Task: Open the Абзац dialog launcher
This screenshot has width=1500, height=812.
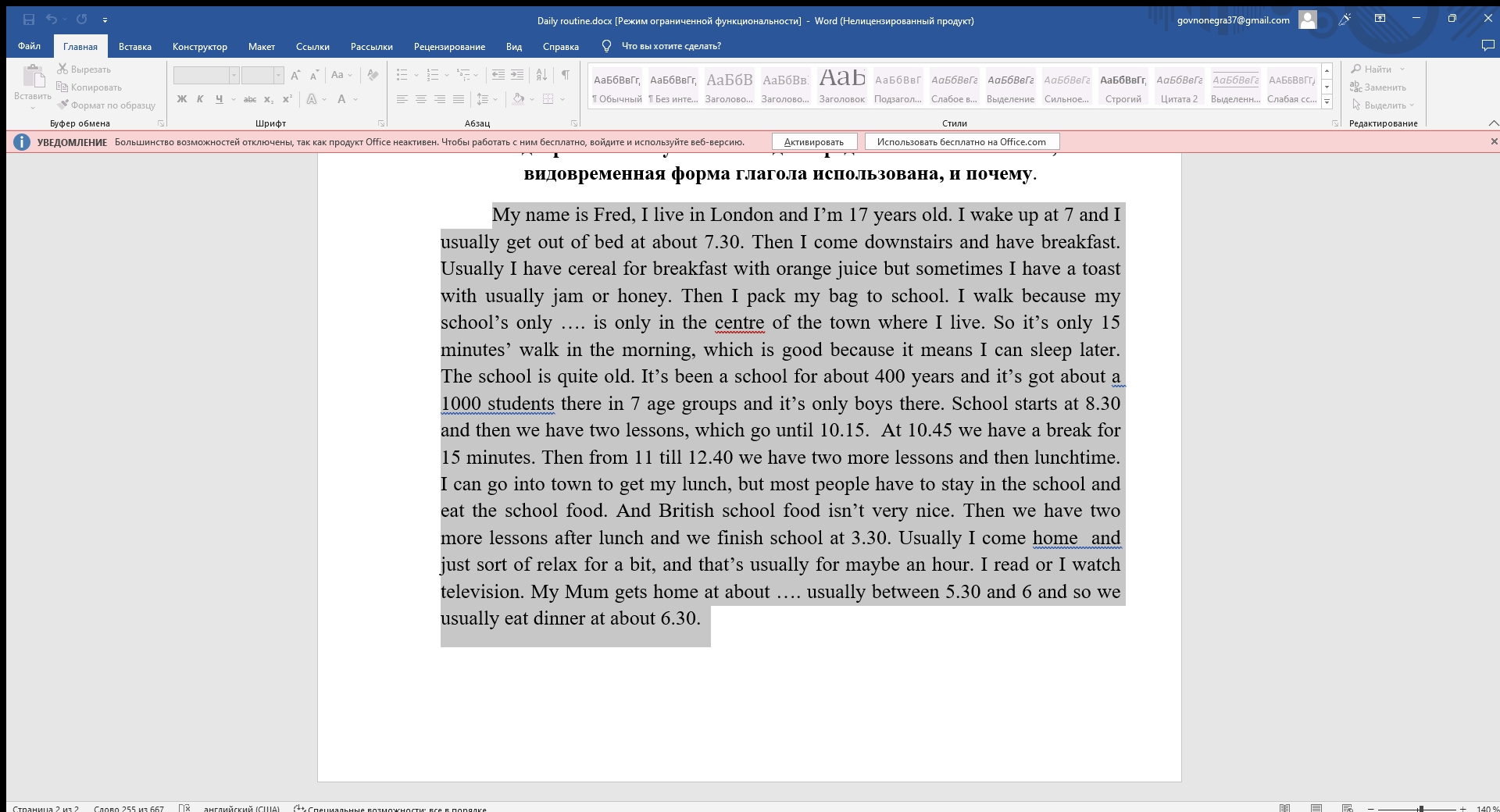Action: 574,123
